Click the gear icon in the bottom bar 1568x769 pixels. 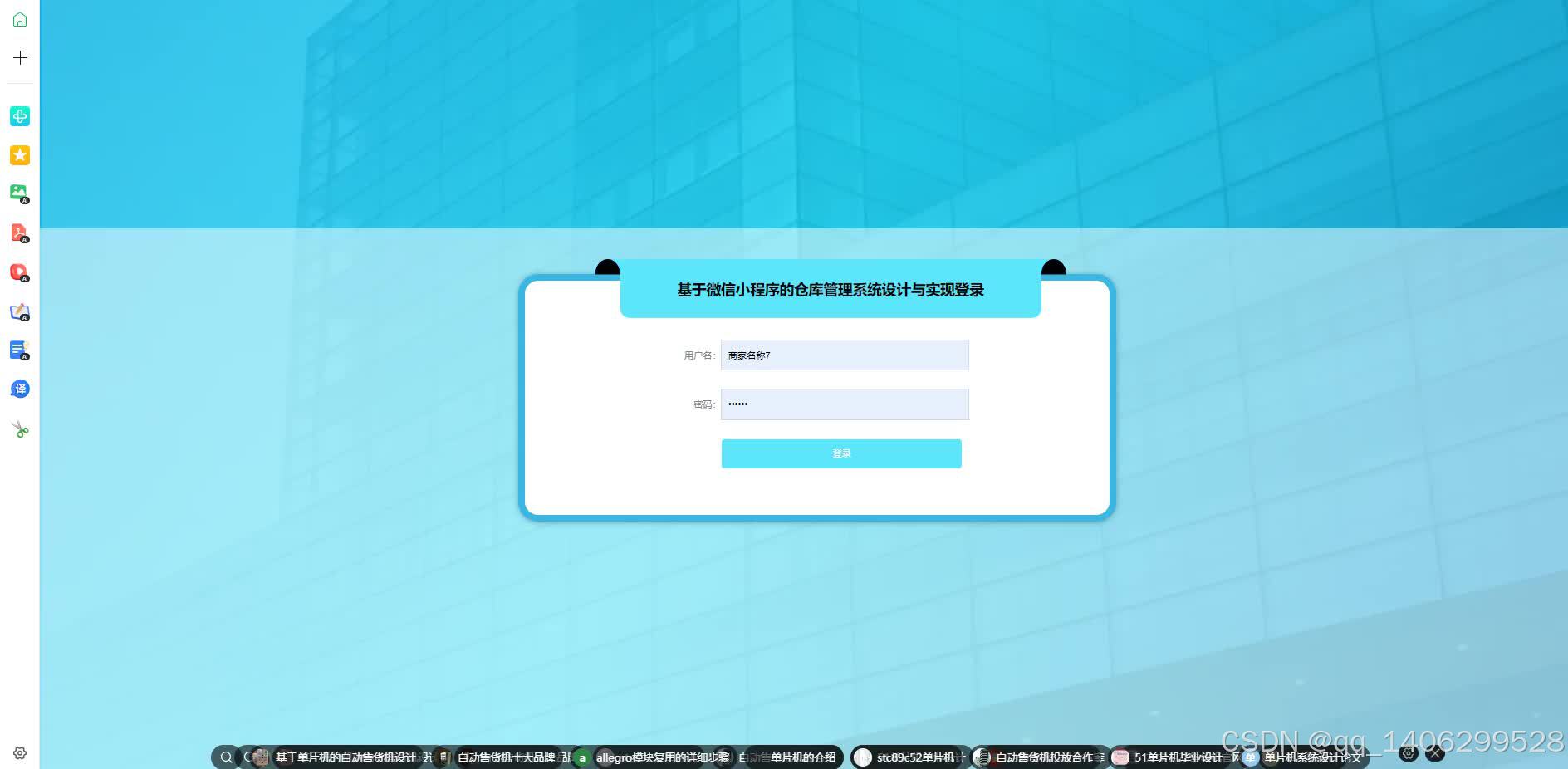pyautogui.click(x=1408, y=754)
